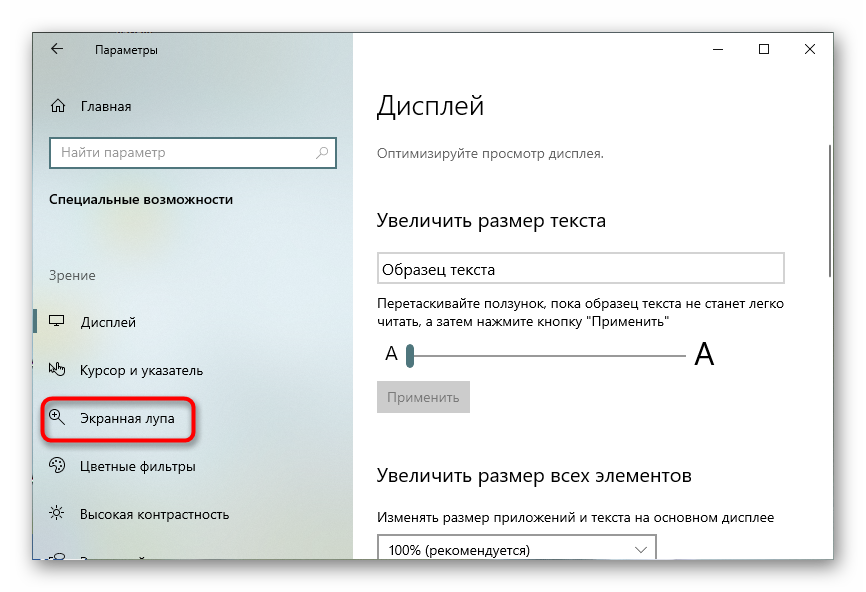Click the Курсор и указатель cursor icon
This screenshot has width=866, height=592.
pos(57,369)
